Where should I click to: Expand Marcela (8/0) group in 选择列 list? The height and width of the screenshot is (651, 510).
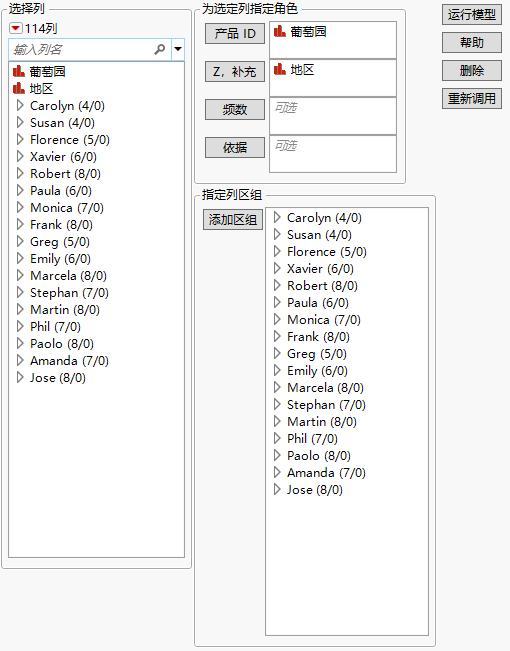[20, 276]
